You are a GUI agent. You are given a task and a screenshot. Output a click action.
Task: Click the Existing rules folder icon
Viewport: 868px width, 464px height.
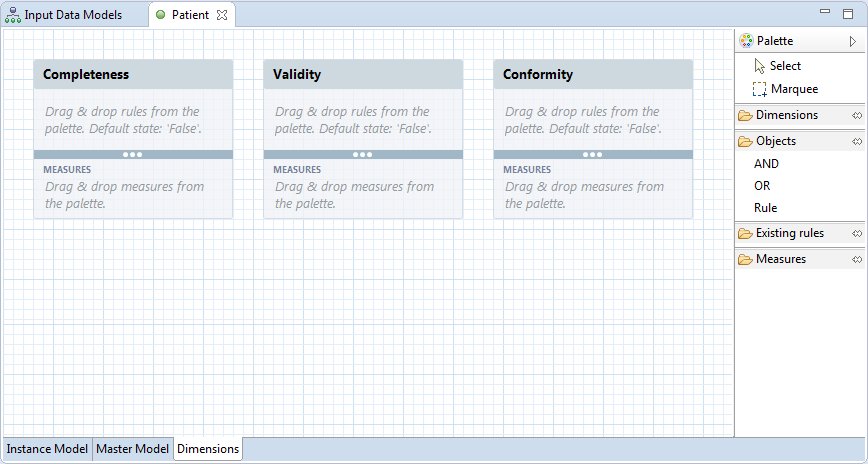[x=745, y=233]
